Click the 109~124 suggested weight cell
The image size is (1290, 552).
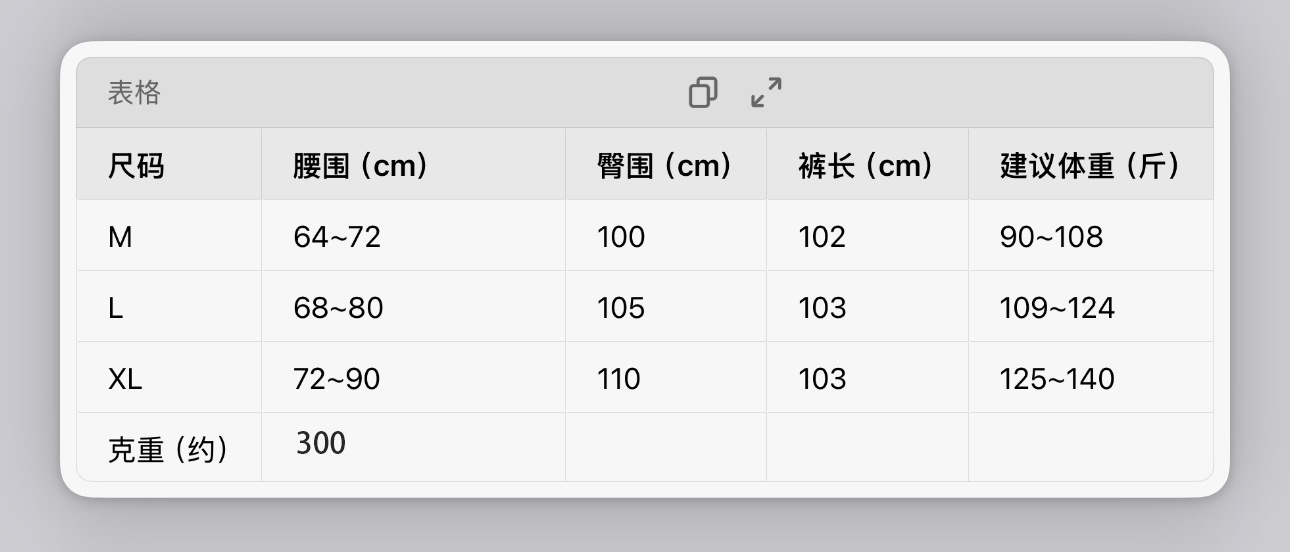pos(1057,308)
